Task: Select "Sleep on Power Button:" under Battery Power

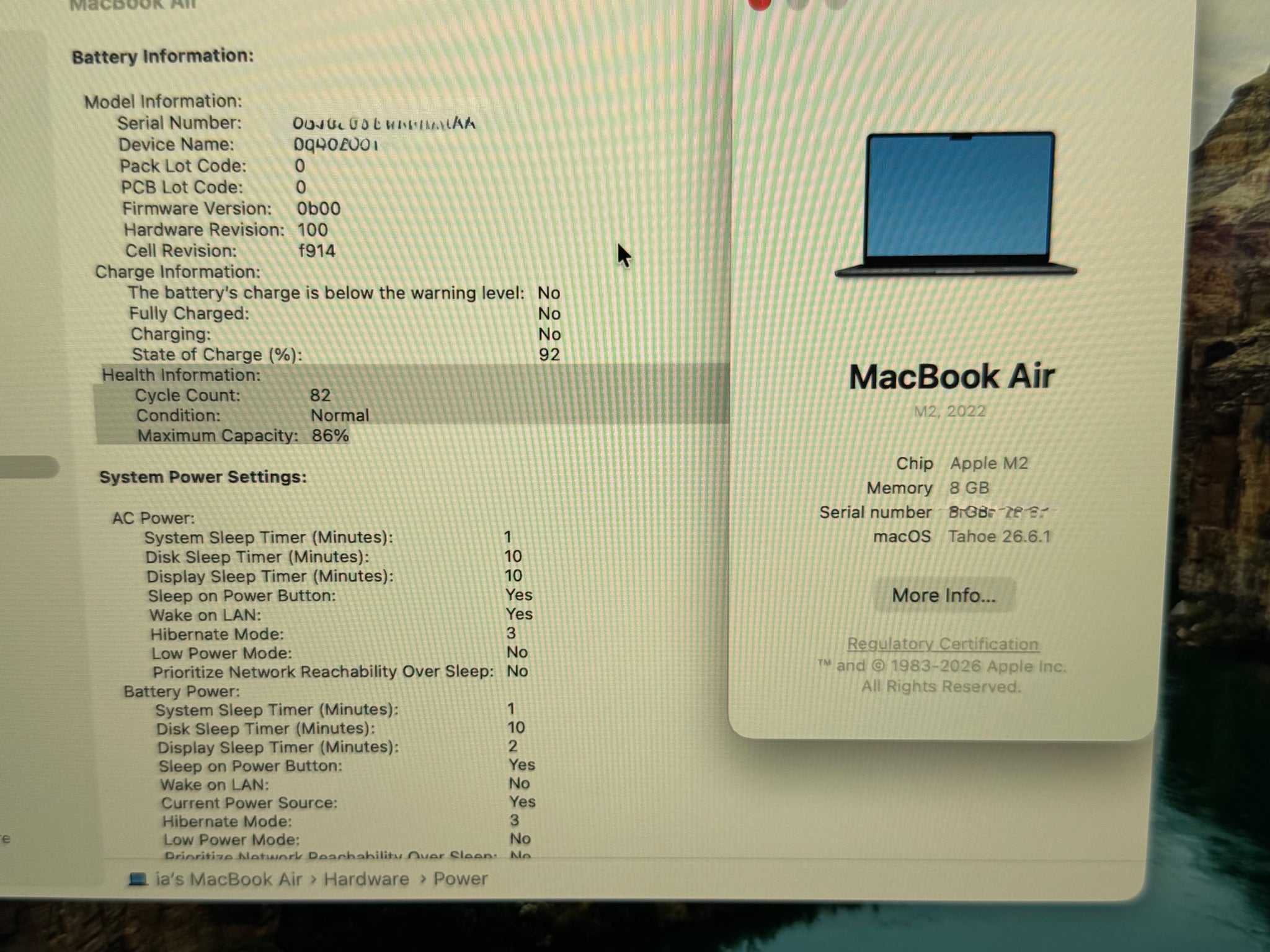Action: pos(250,765)
